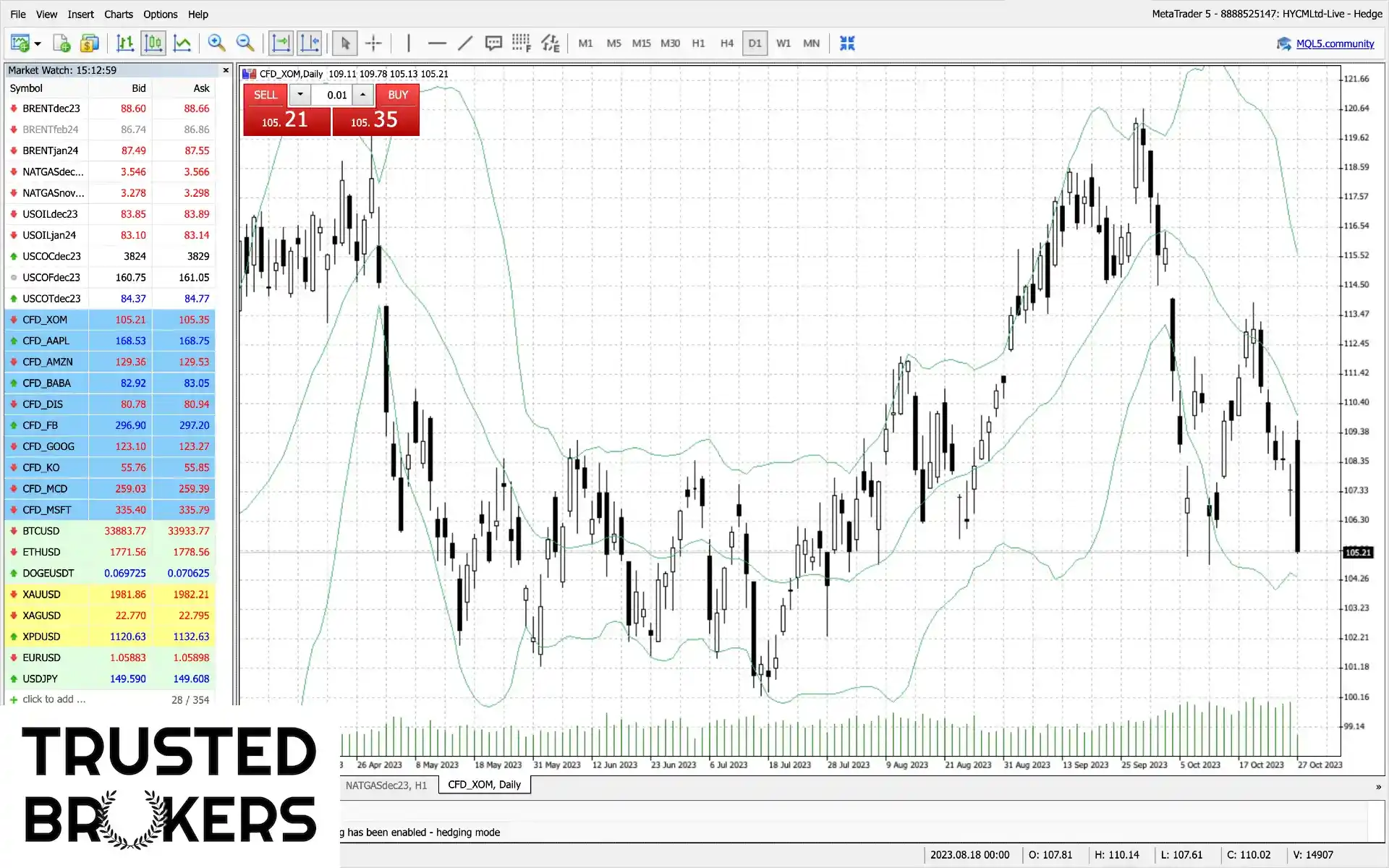Increase trade volume with up arrow
1389x868 pixels.
point(362,95)
